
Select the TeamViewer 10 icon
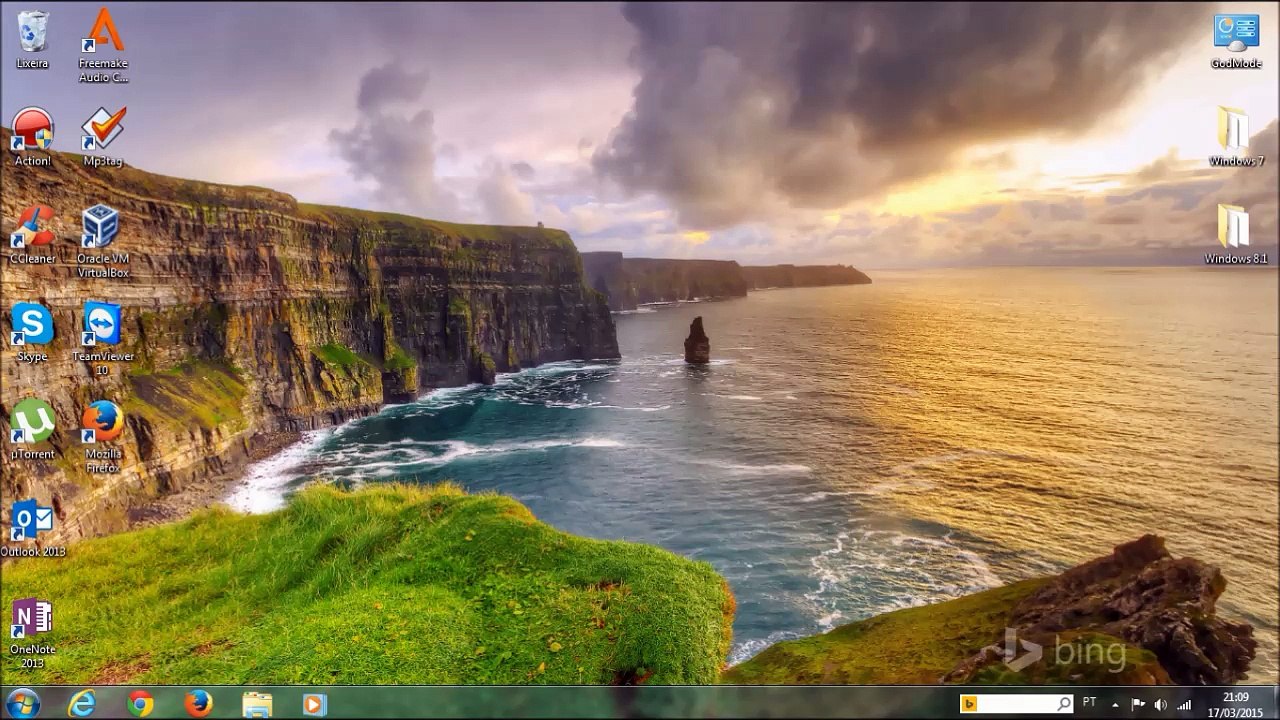[103, 339]
